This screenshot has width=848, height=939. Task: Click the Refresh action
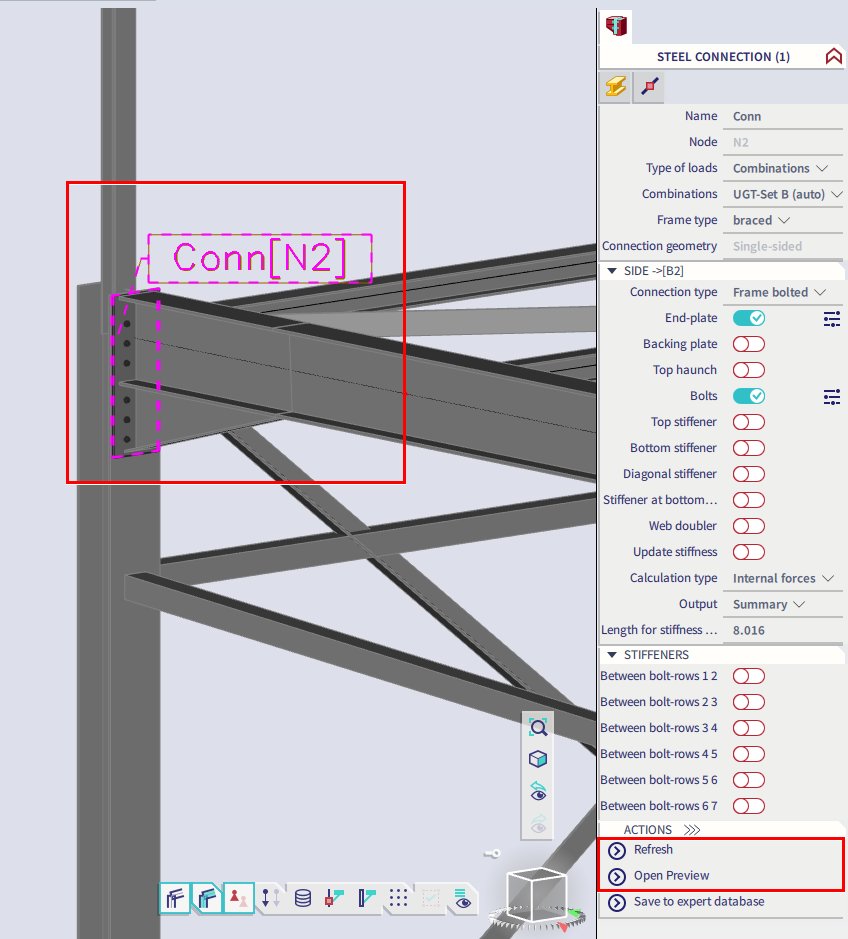(653, 850)
